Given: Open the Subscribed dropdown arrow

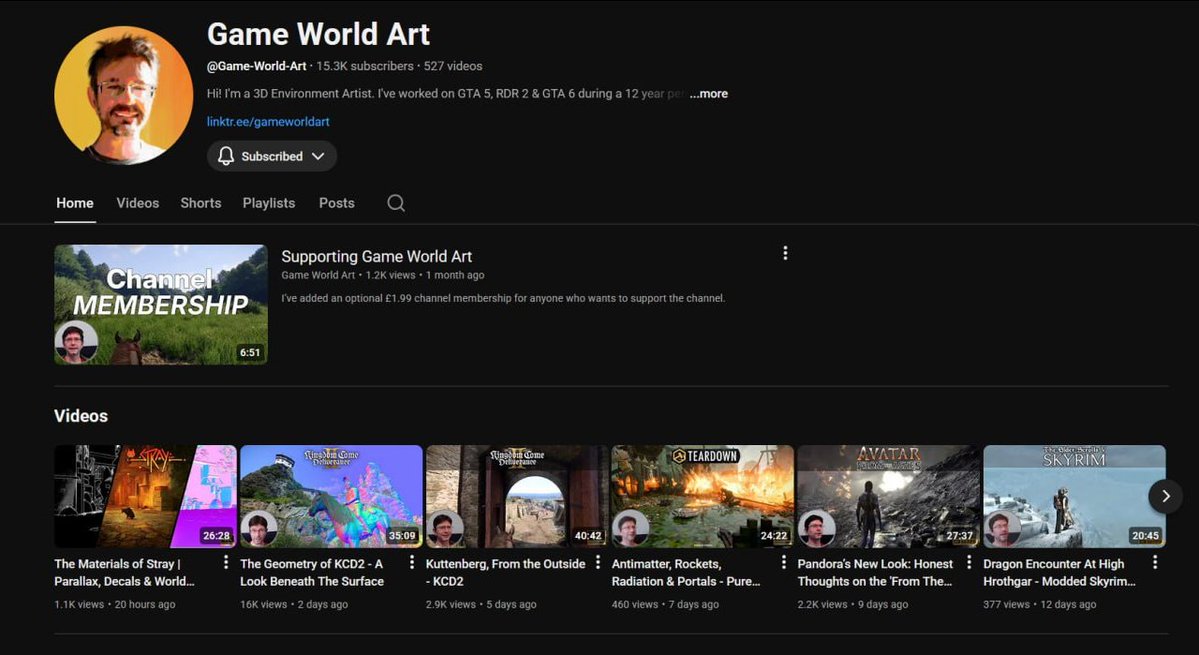Looking at the screenshot, I should click(x=318, y=156).
